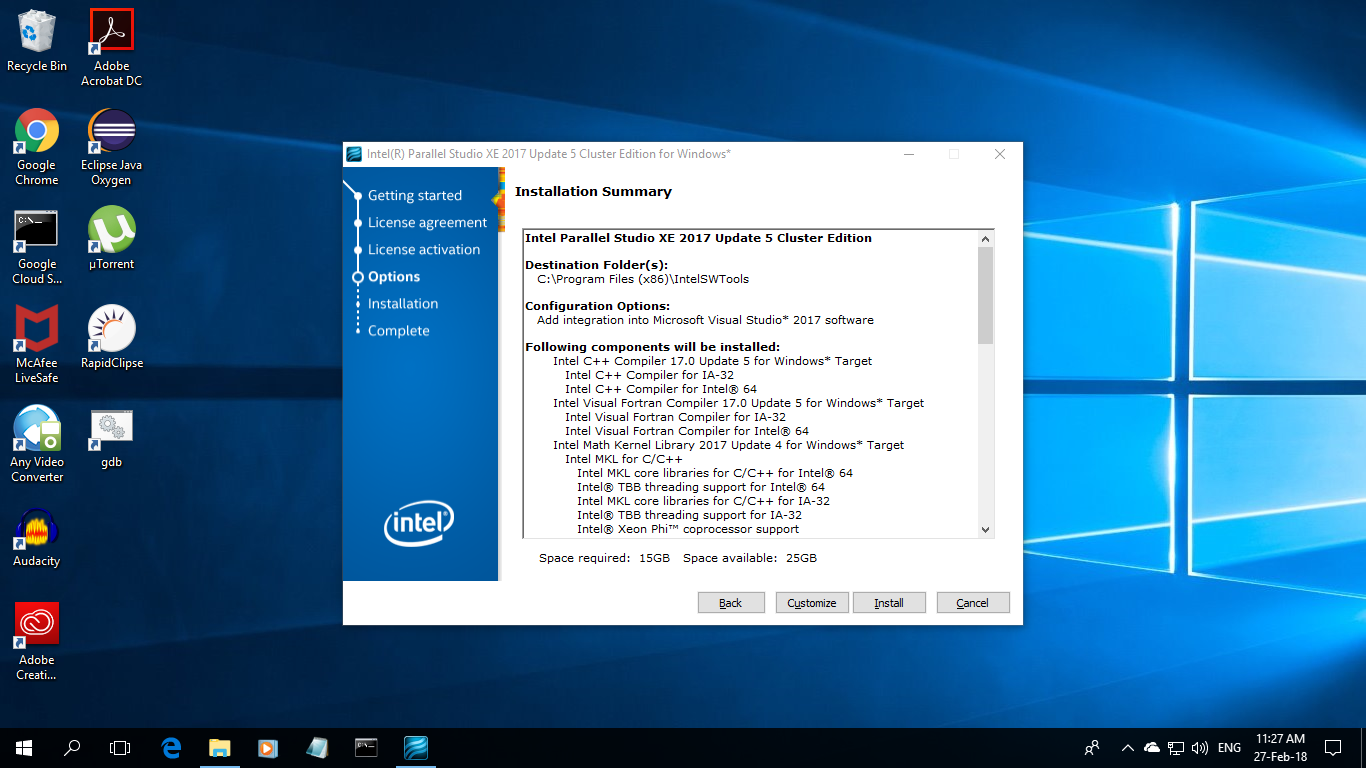Close the Intel installer window
Viewport: 1366px width, 768px height.
pos(999,154)
